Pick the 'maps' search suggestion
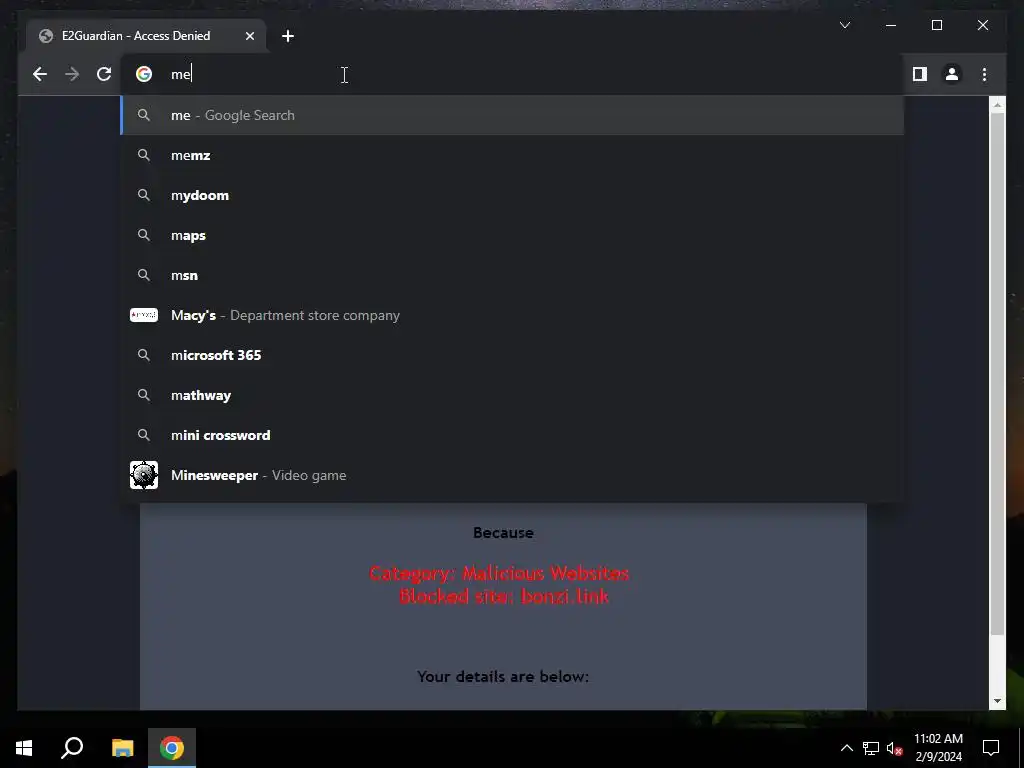This screenshot has width=1024, height=768. click(x=513, y=235)
